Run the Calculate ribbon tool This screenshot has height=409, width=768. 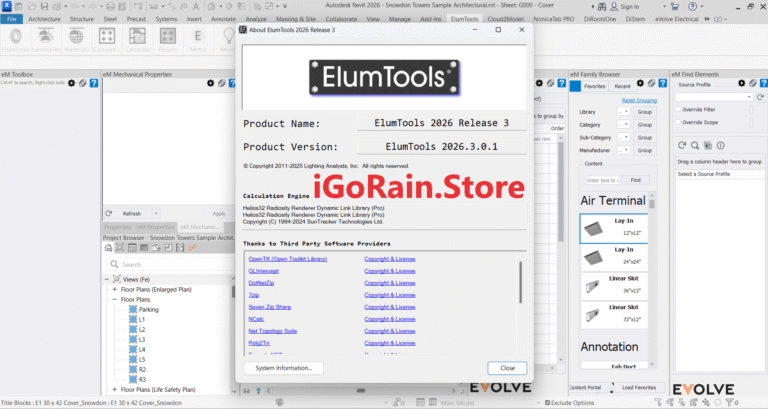click(x=137, y=40)
